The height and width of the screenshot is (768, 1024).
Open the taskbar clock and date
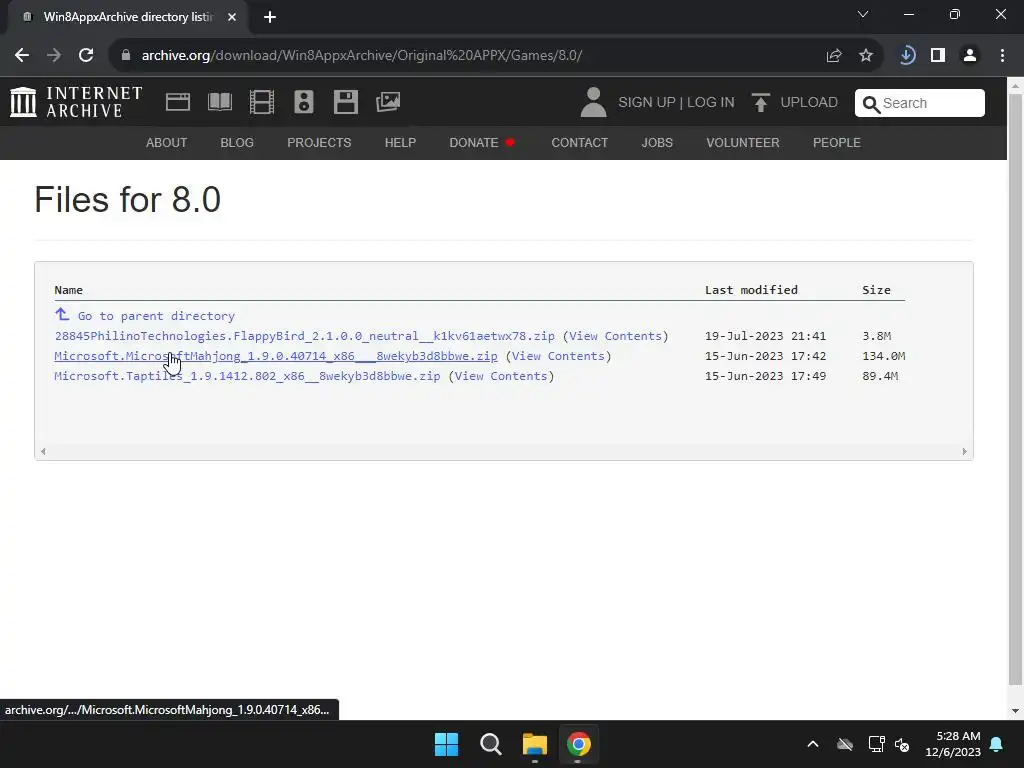(x=953, y=744)
